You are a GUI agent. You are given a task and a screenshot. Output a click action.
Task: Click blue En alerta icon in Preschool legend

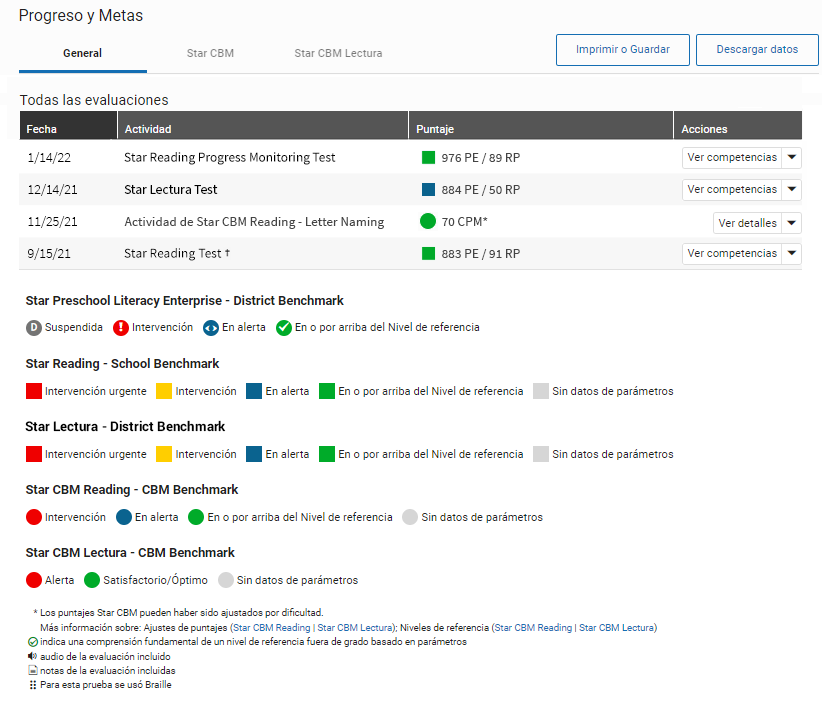211,328
